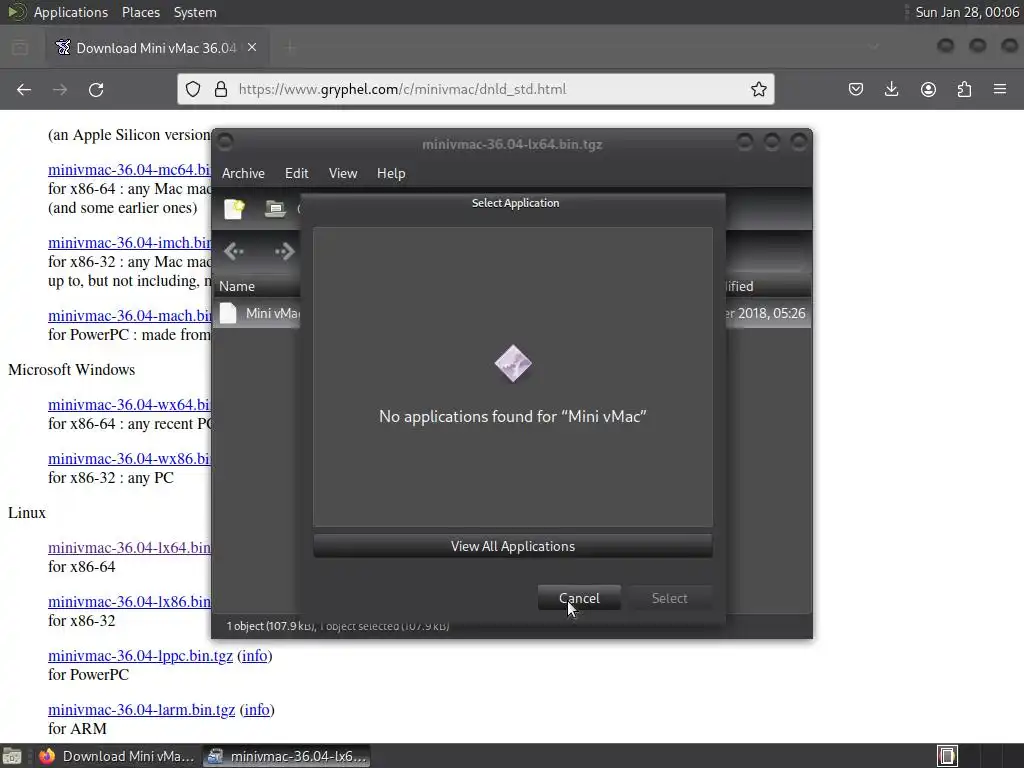Viewport: 1024px width, 768px height.
Task: Switch to minivmac archive taskbar button
Action: (x=287, y=756)
